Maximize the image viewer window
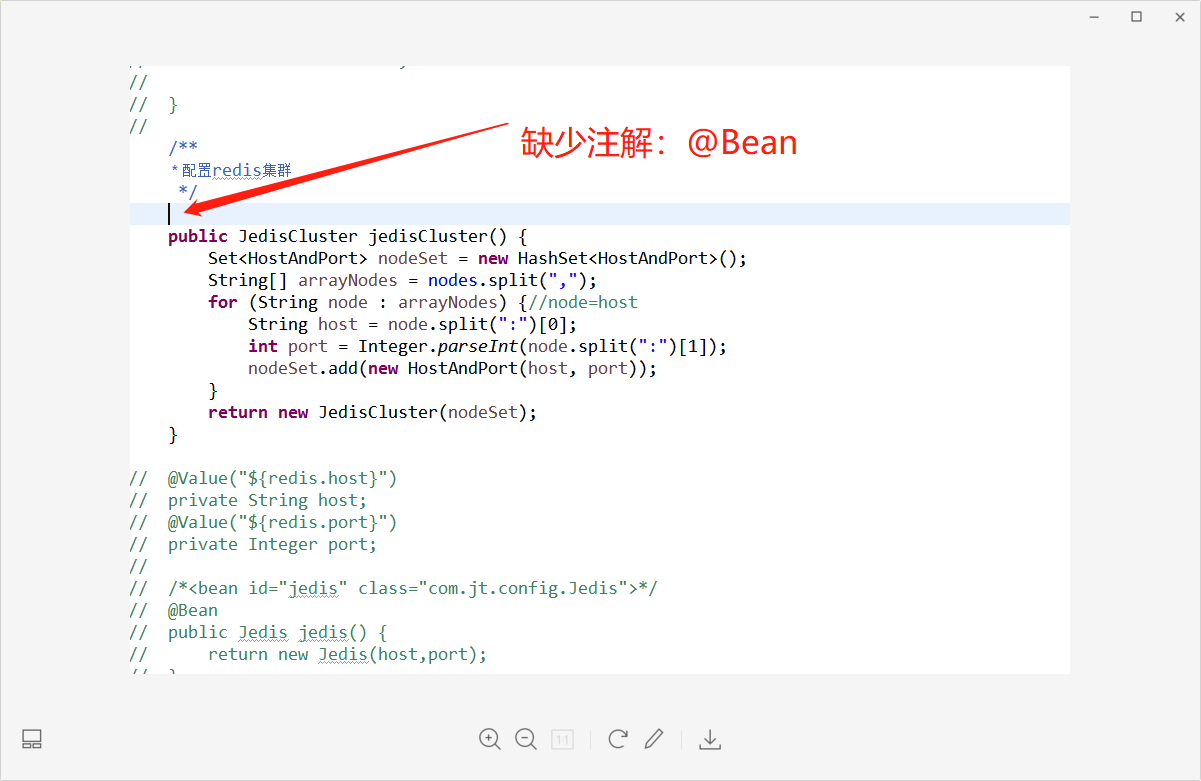This screenshot has width=1201, height=781. (1136, 16)
